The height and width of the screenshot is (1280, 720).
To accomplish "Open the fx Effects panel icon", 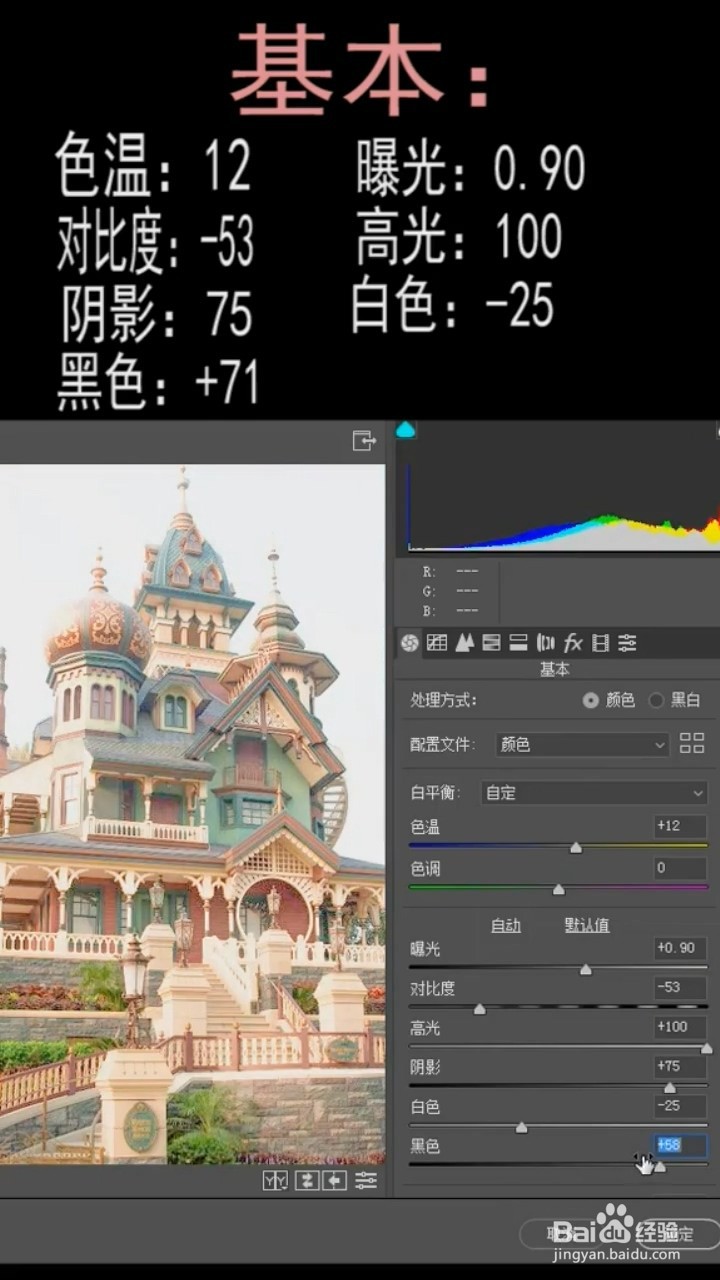I will pyautogui.click(x=573, y=643).
